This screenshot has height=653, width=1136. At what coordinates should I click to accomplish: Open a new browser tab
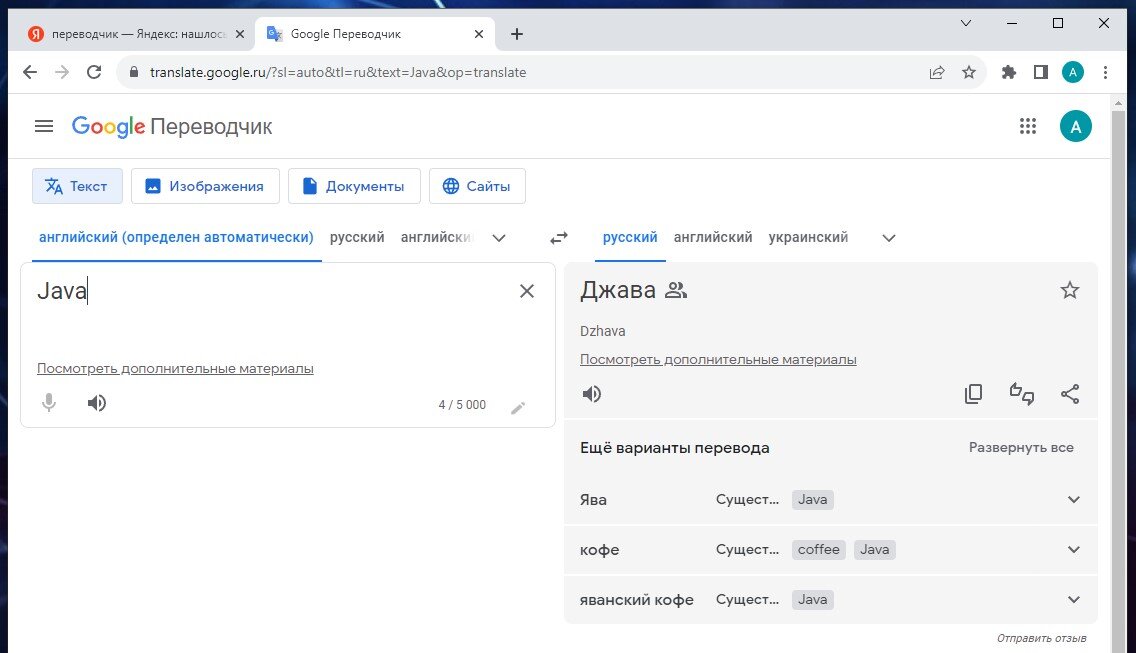(x=517, y=34)
